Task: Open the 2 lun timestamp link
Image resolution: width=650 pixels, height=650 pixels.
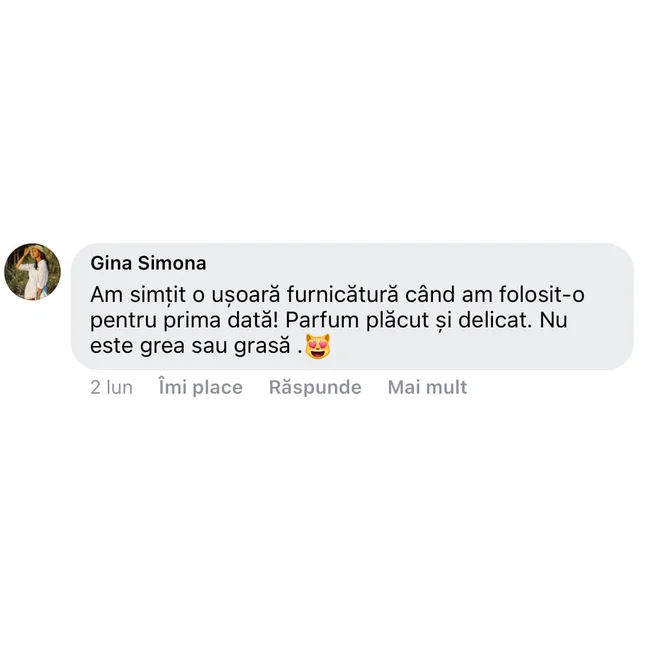Action: [x=112, y=387]
